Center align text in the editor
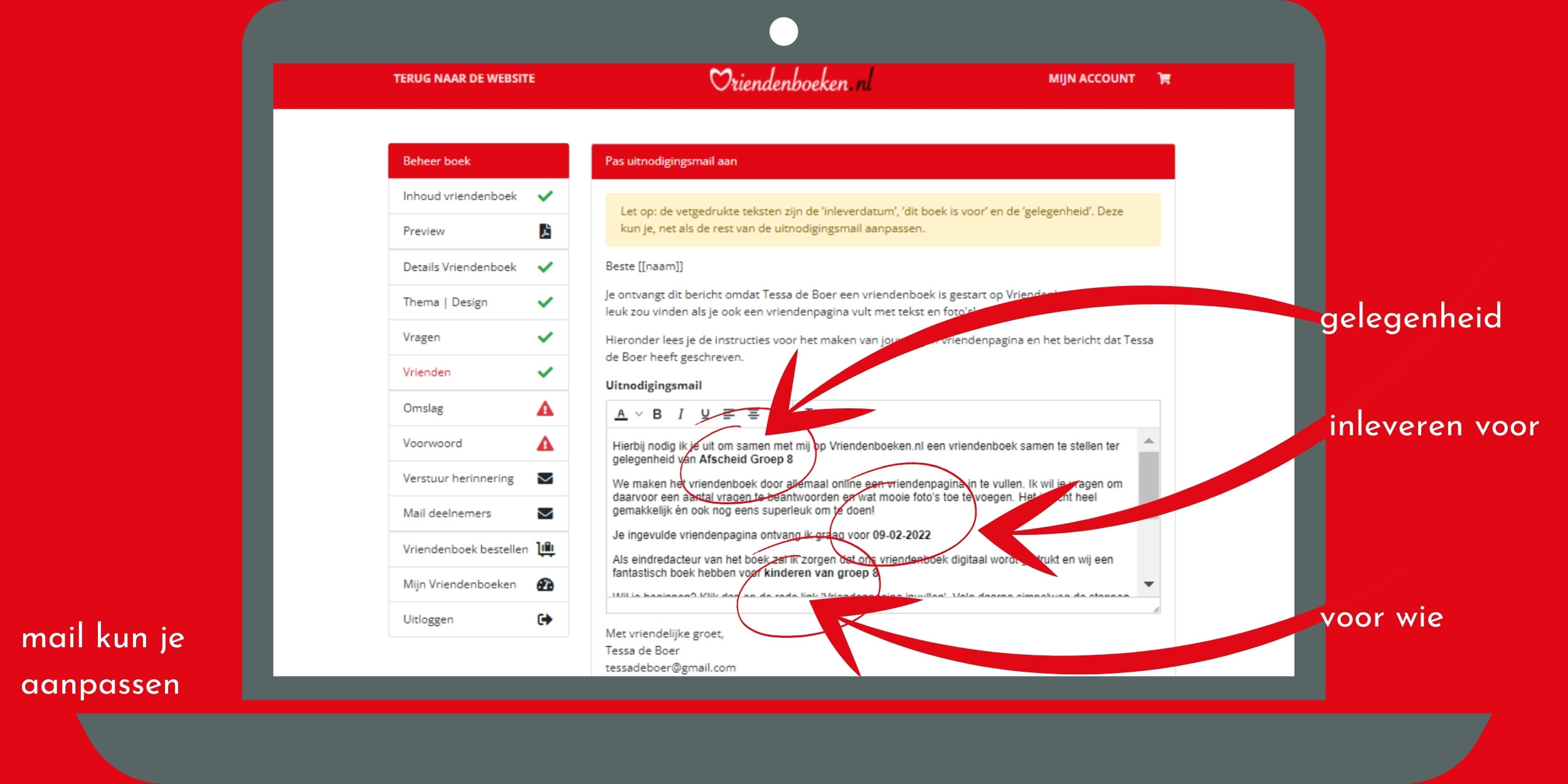Viewport: 1568px width, 784px height. point(753,415)
